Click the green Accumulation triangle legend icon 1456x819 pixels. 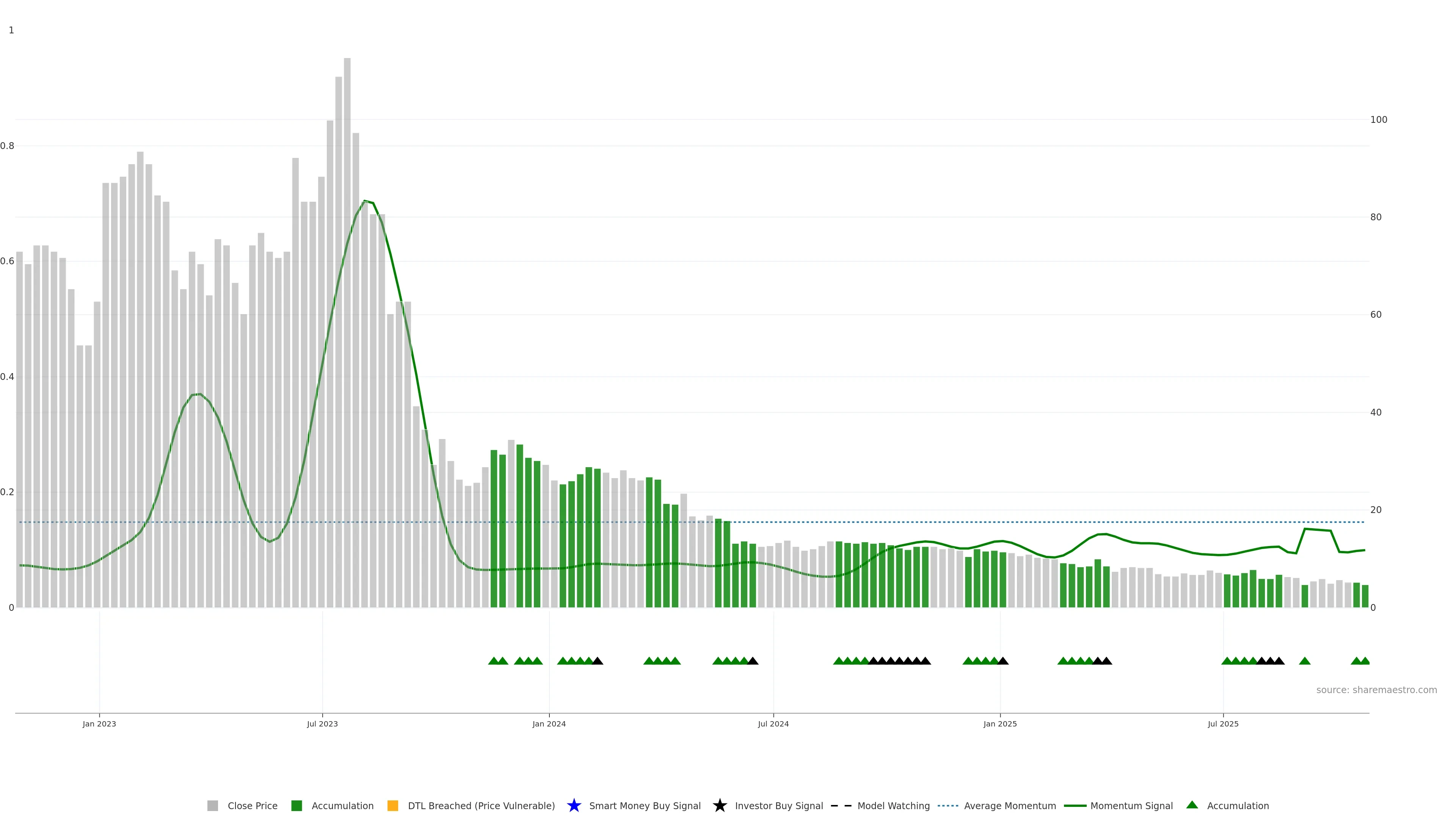(1192, 805)
